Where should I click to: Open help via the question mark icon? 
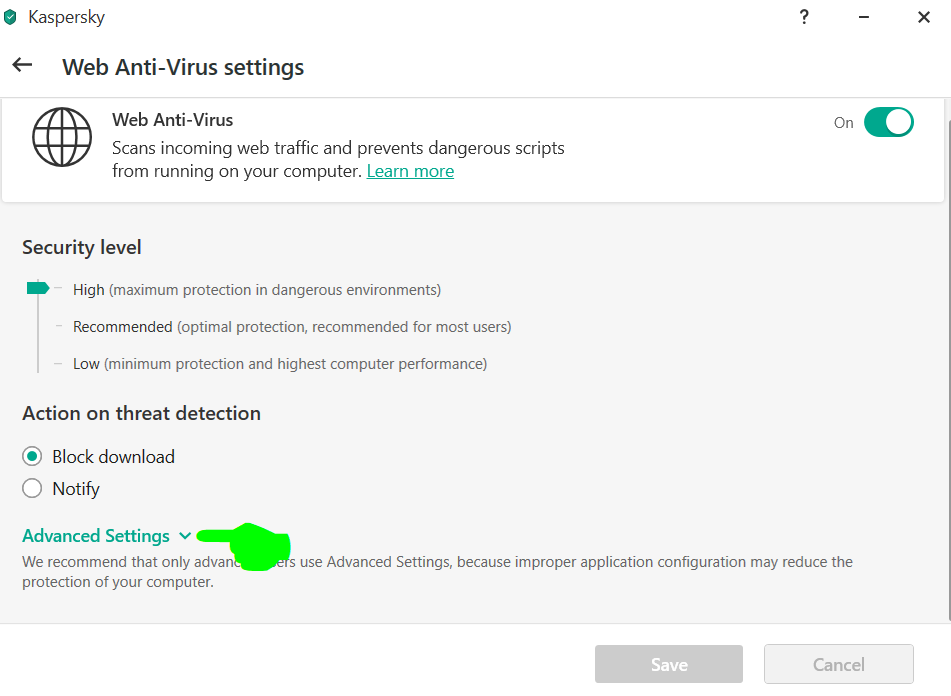pyautogui.click(x=804, y=16)
